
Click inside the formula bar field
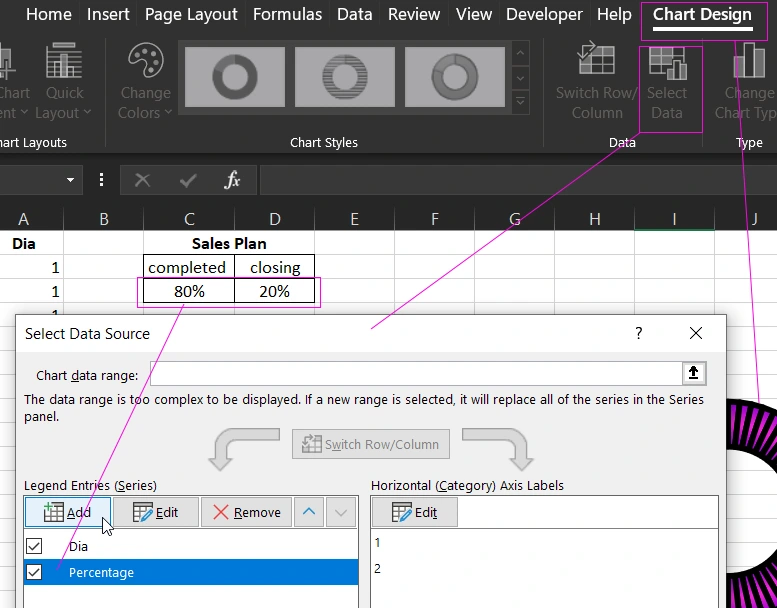(x=518, y=180)
